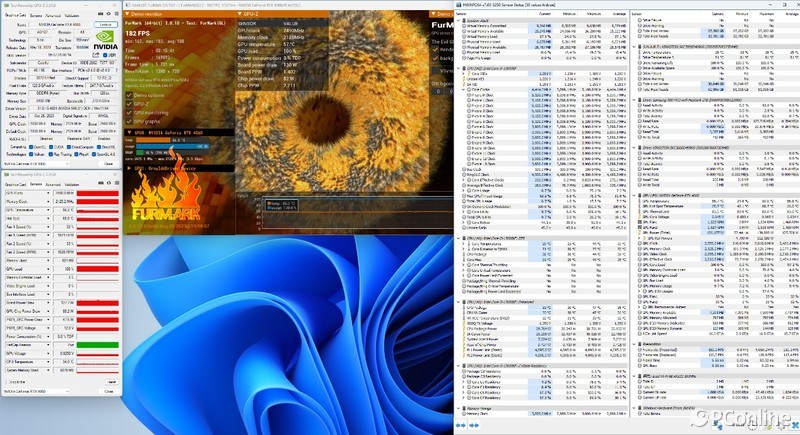Toggle the PhysX checkbox in GPU-Z
The image size is (800, 435).
tap(78, 154)
